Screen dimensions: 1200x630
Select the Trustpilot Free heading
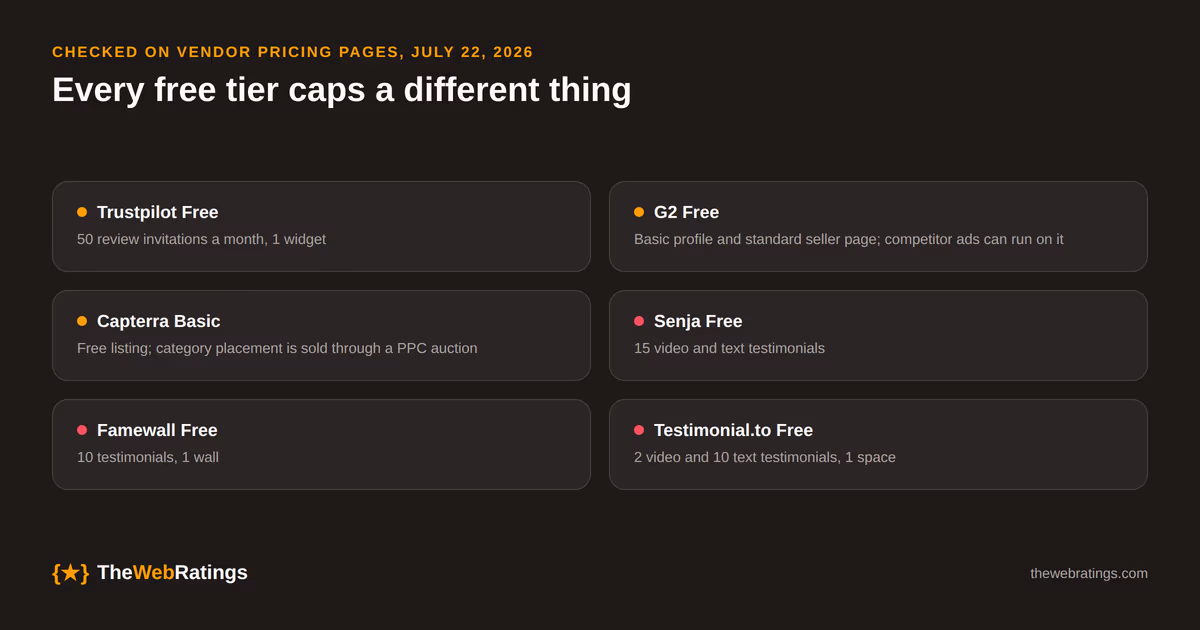click(x=158, y=212)
